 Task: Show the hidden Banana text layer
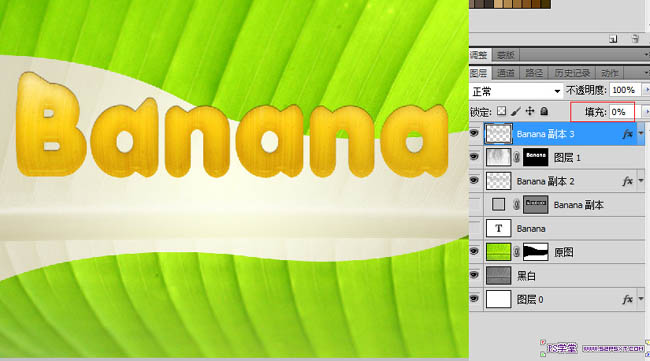[x=474, y=228]
